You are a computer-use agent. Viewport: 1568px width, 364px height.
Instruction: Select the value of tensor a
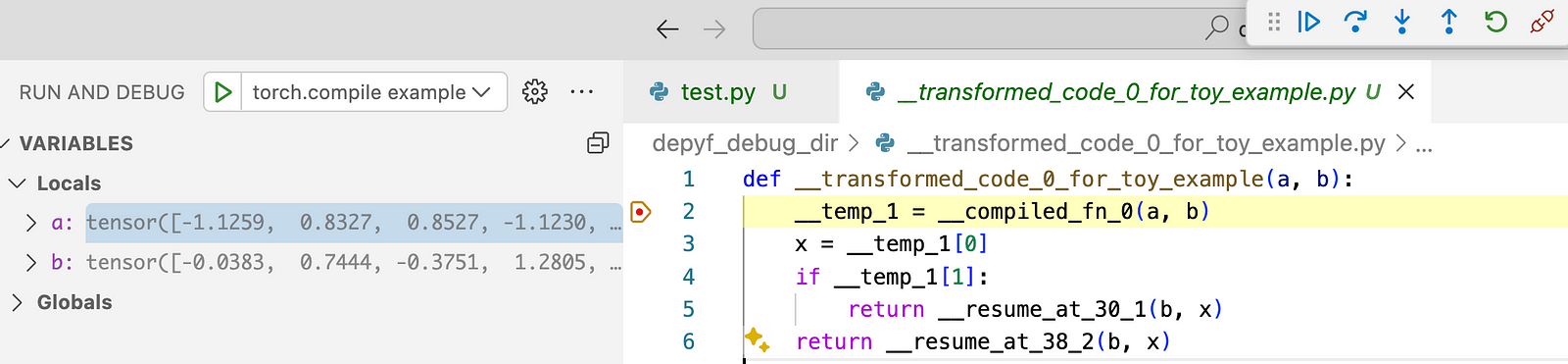click(354, 223)
